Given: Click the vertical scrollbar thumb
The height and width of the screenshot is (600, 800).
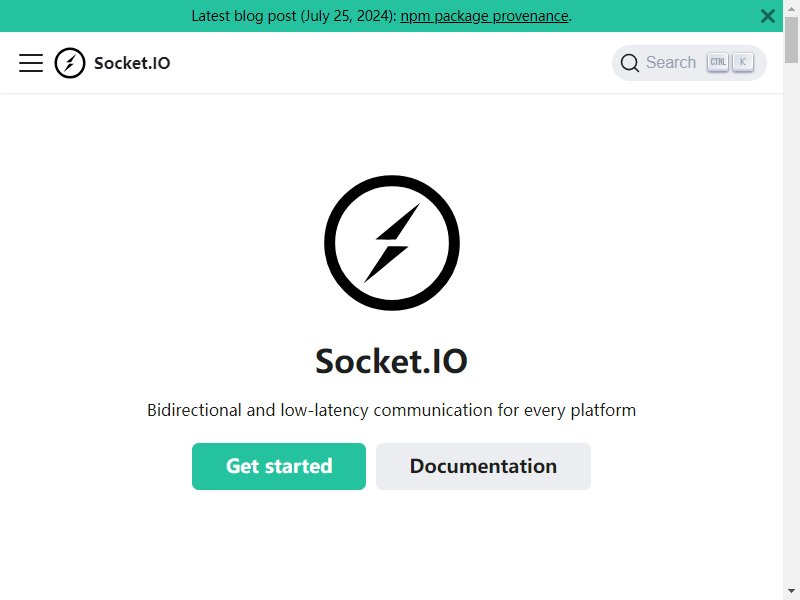Looking at the screenshot, I should (791, 40).
